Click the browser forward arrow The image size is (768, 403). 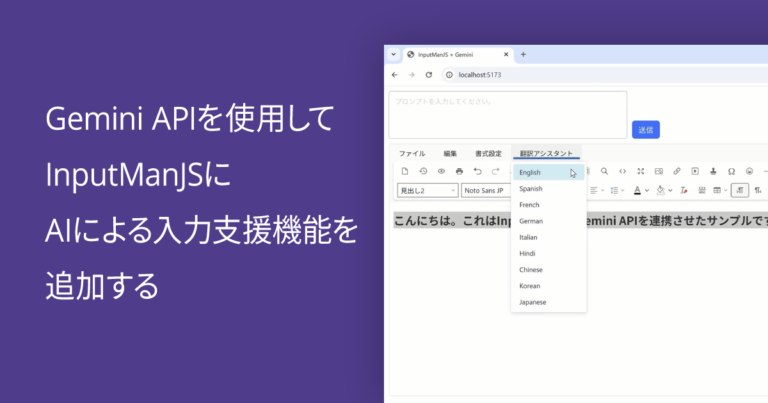click(411, 75)
